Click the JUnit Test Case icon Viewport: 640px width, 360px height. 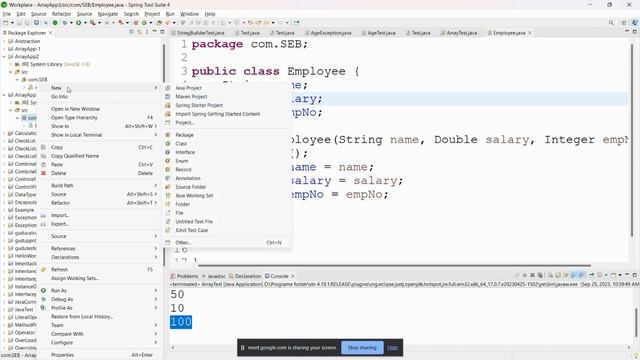click(168, 230)
